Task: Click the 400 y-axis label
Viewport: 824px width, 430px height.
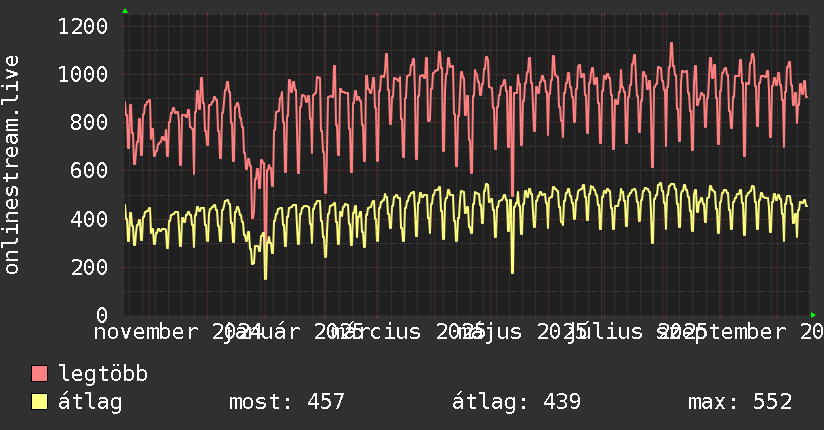Action: coord(89,219)
